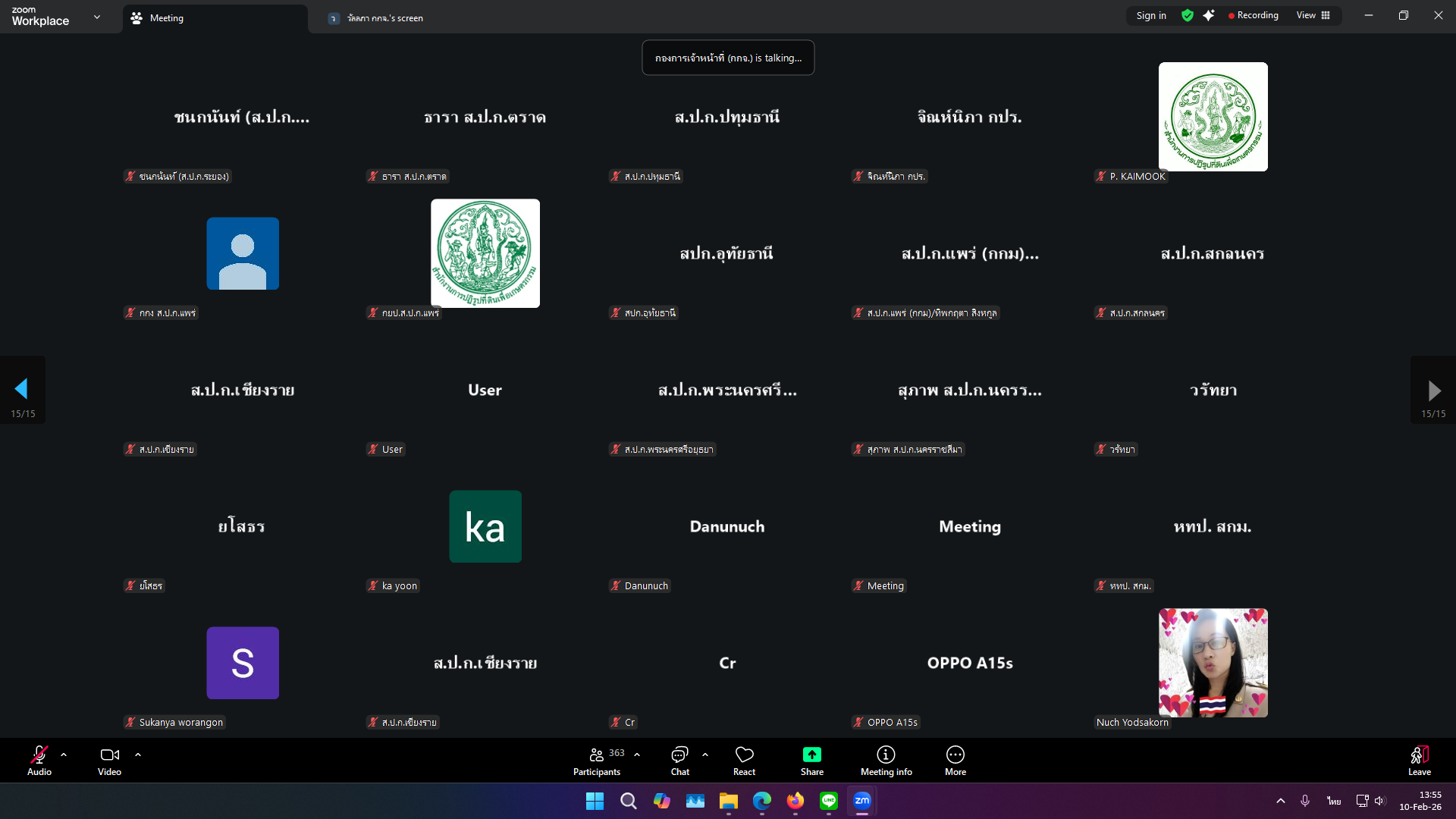The width and height of the screenshot is (1456, 819).
Task: Open the LINE app in taskbar
Action: (829, 801)
